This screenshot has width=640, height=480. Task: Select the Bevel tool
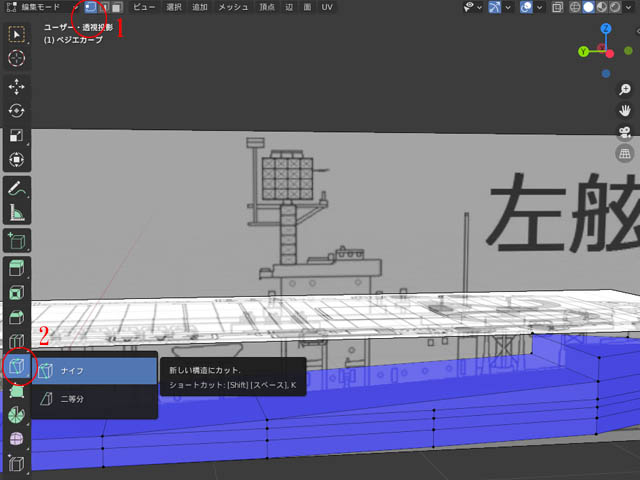pyautogui.click(x=17, y=317)
